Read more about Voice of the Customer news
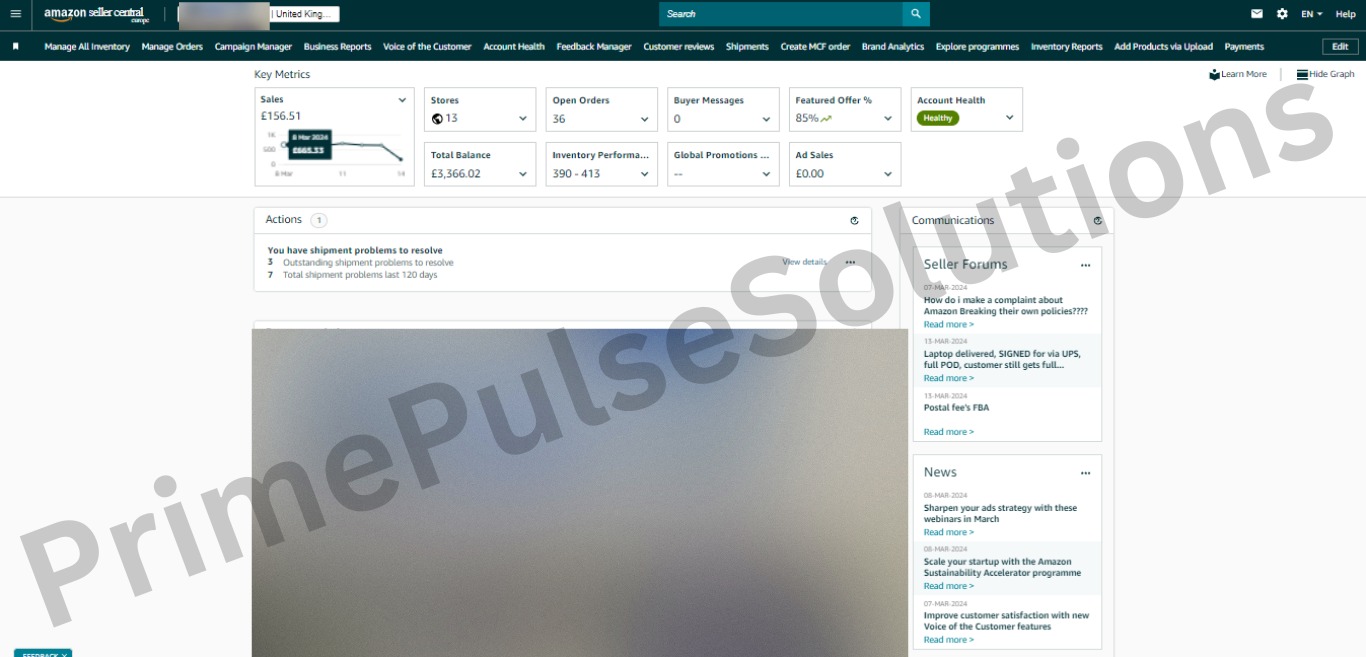The image size is (1366, 657). click(x=948, y=640)
